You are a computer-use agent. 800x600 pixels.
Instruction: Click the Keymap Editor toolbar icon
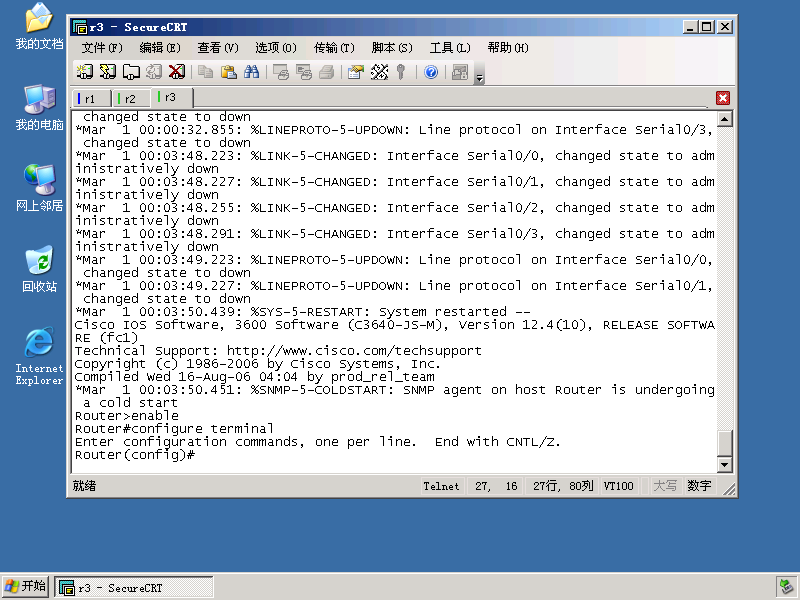click(x=379, y=72)
